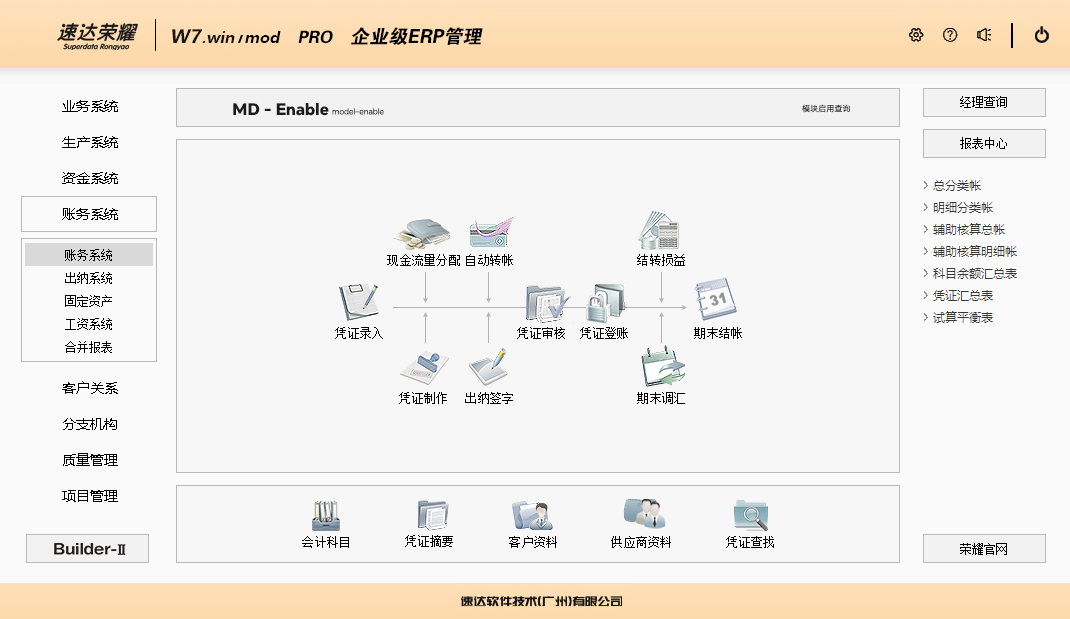The image size is (1070, 619).
Task: Click the 期末结帐 period closing calendar icon
Action: [x=717, y=301]
